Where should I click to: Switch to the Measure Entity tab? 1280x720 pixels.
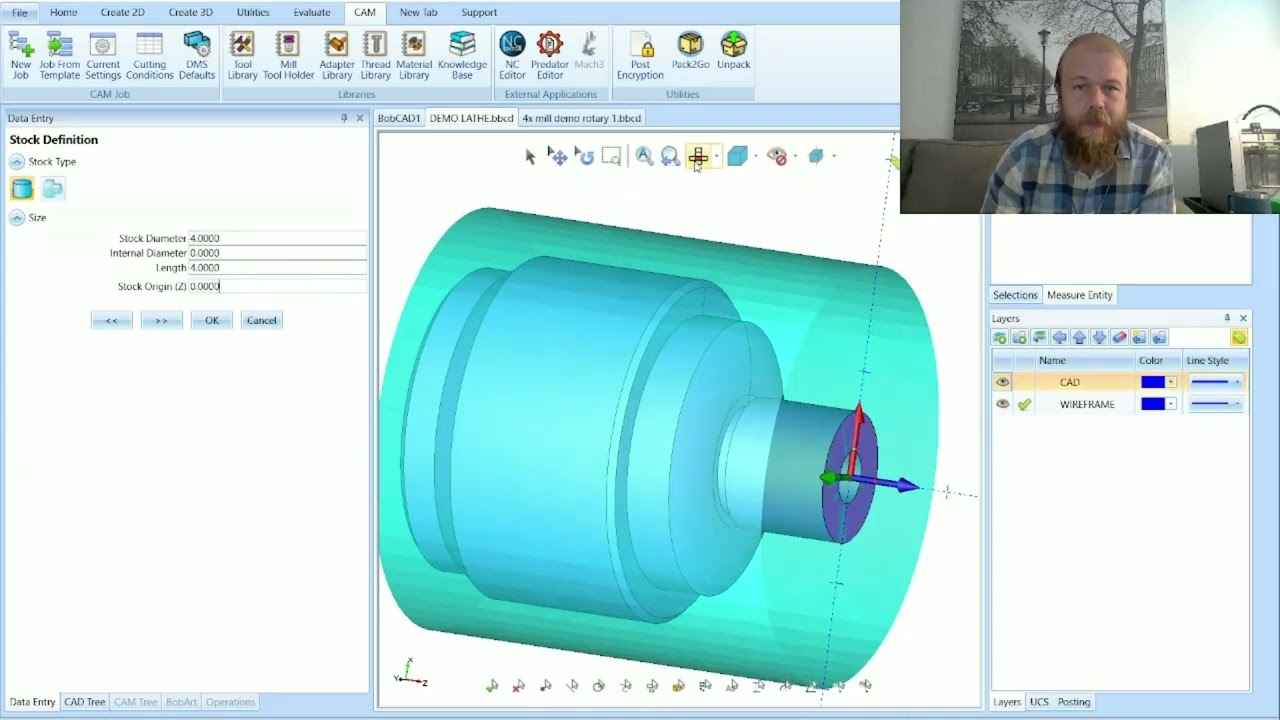(1079, 295)
